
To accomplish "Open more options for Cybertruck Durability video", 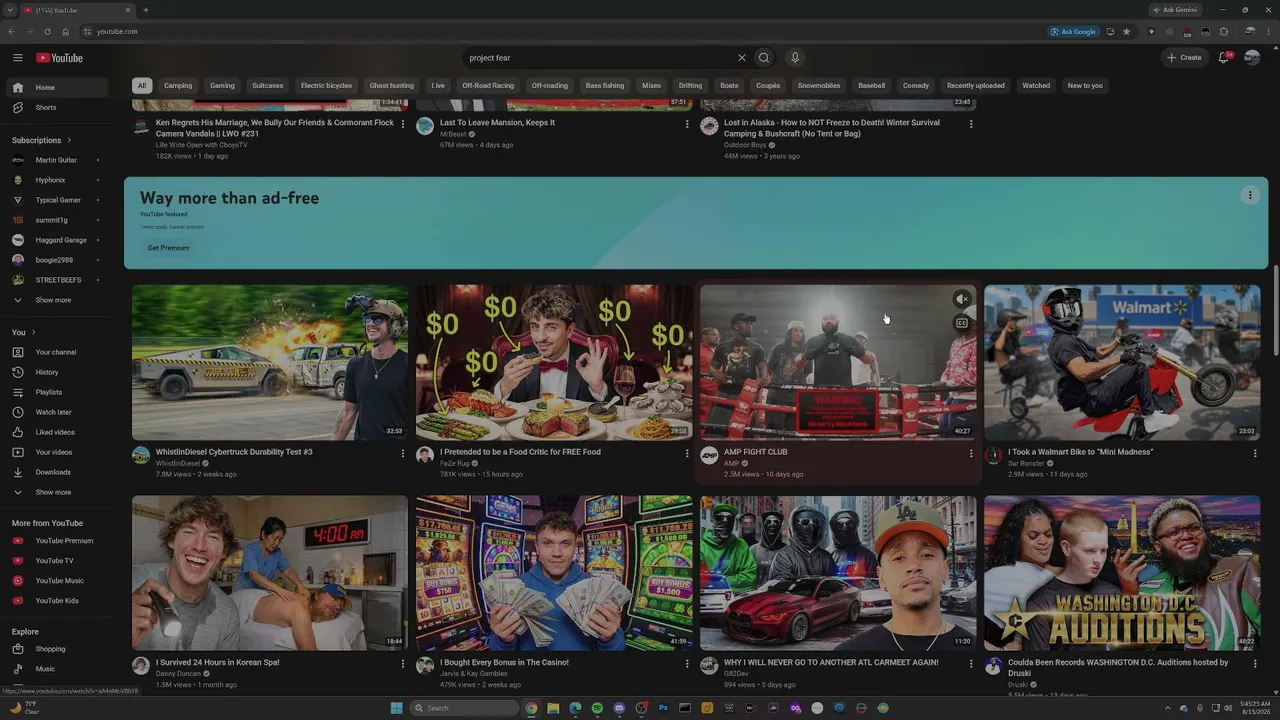I will click(x=403, y=453).
